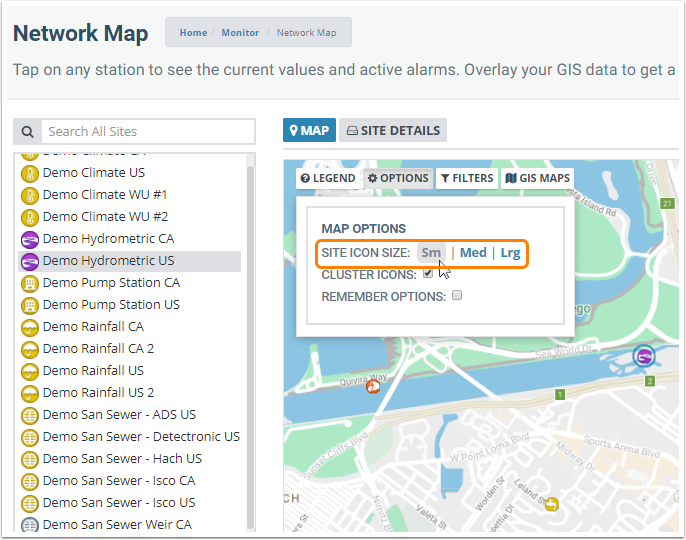The height and width of the screenshot is (540, 686).
Task: Expand the Filters menu
Action: [466, 178]
